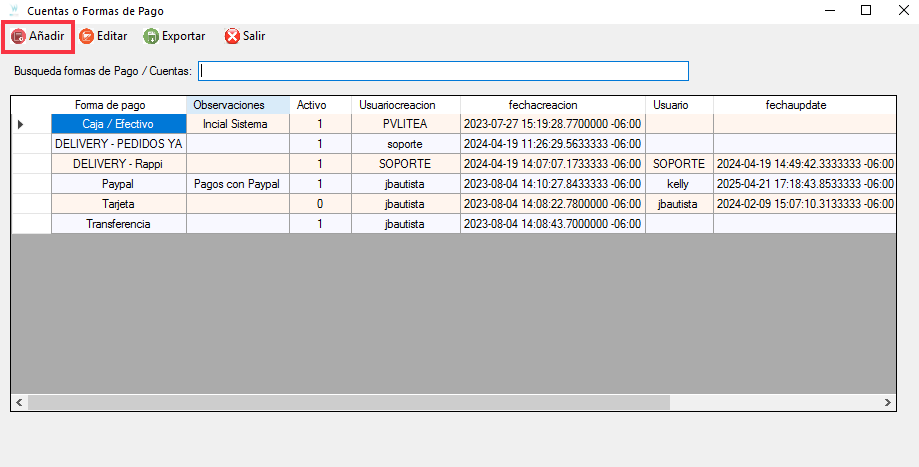Select the current row arrow indicator
This screenshot has width=919, height=467.
click(21, 124)
